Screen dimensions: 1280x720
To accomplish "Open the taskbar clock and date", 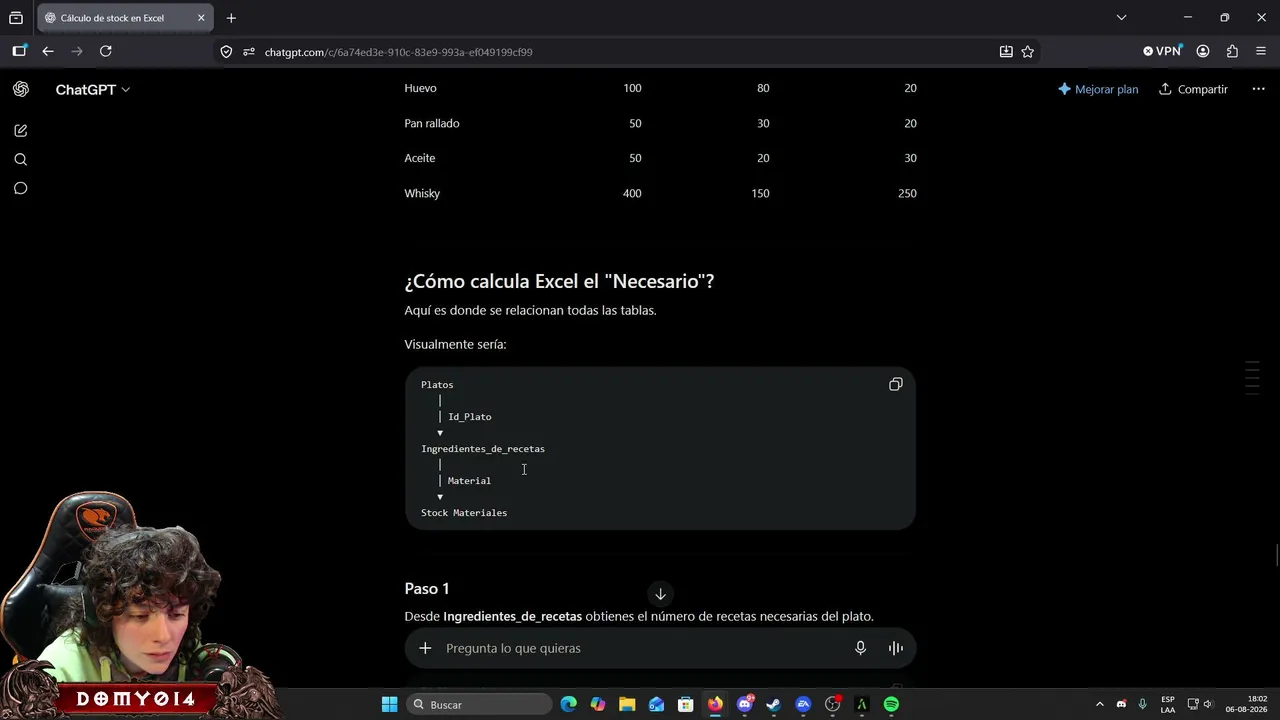I will (x=1246, y=705).
